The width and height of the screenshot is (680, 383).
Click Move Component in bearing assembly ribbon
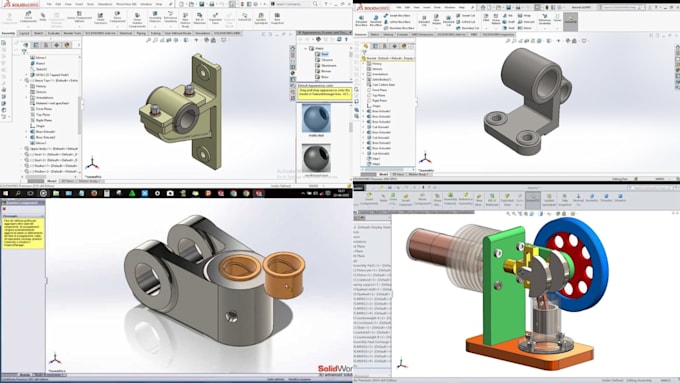click(117, 17)
